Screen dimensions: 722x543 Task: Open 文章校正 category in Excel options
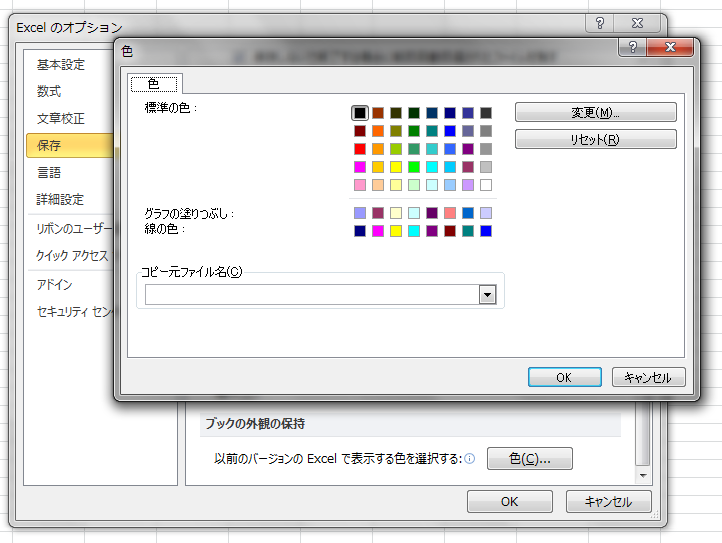pos(61,118)
